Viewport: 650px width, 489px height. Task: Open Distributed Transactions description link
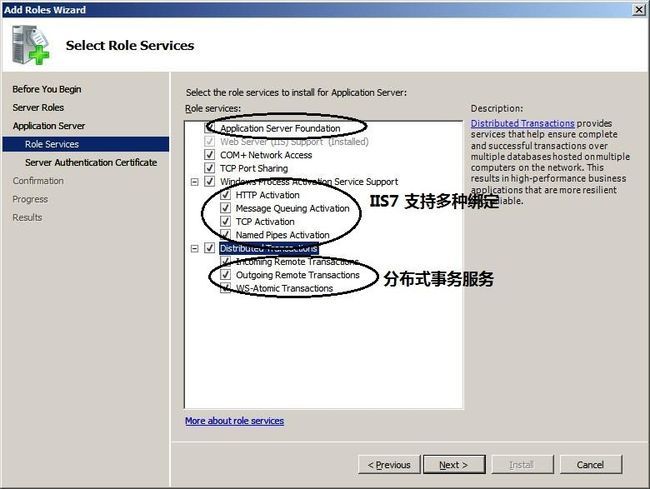click(x=522, y=123)
